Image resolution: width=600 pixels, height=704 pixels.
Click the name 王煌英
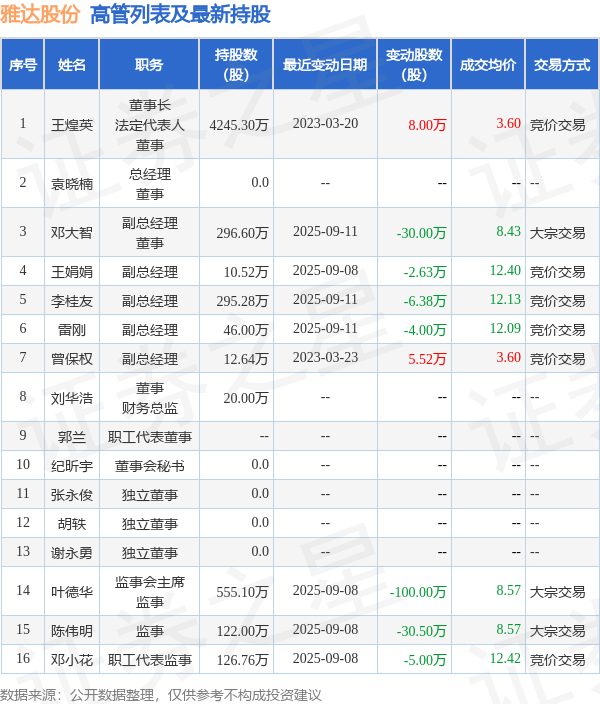tap(72, 125)
